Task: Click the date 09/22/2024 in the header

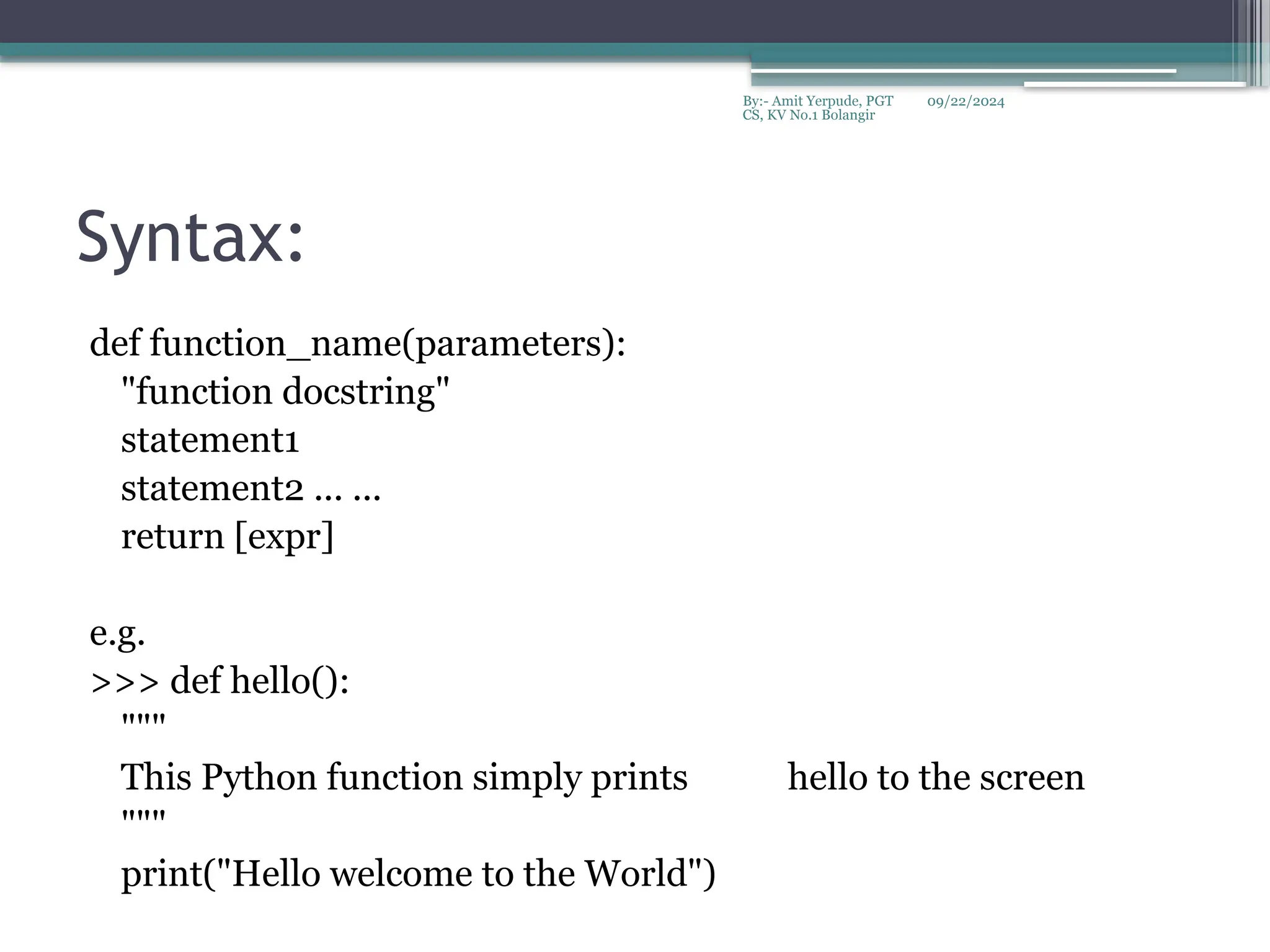Action: (965, 102)
